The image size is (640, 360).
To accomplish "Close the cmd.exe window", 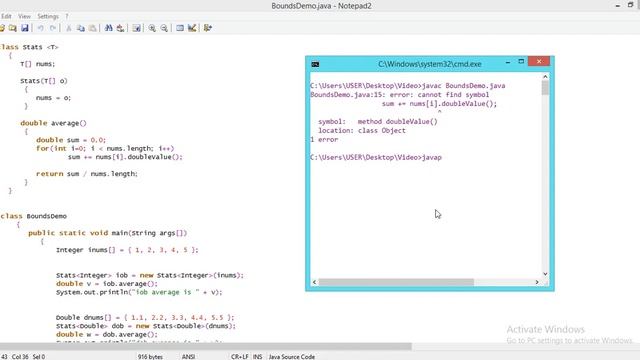I will (x=539, y=61).
